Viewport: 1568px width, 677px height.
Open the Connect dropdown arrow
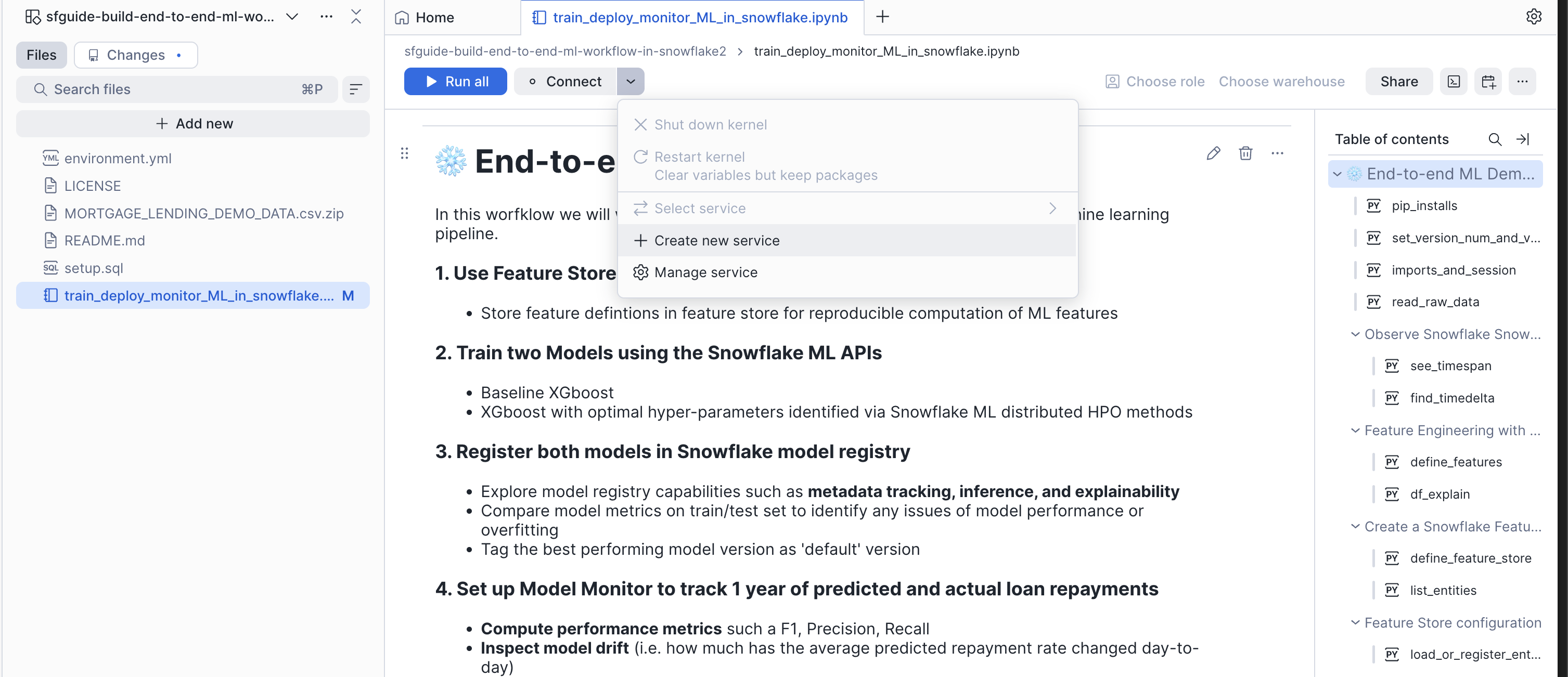[631, 82]
